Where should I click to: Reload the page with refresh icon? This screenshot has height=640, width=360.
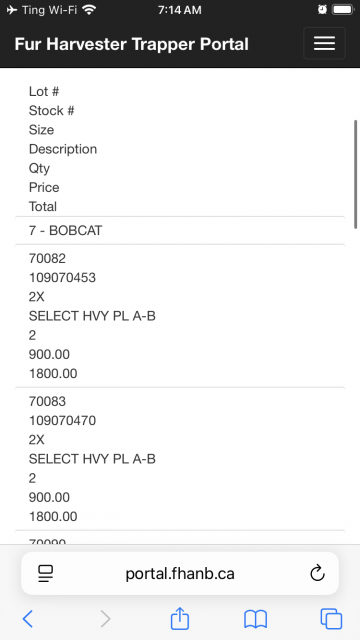317,573
